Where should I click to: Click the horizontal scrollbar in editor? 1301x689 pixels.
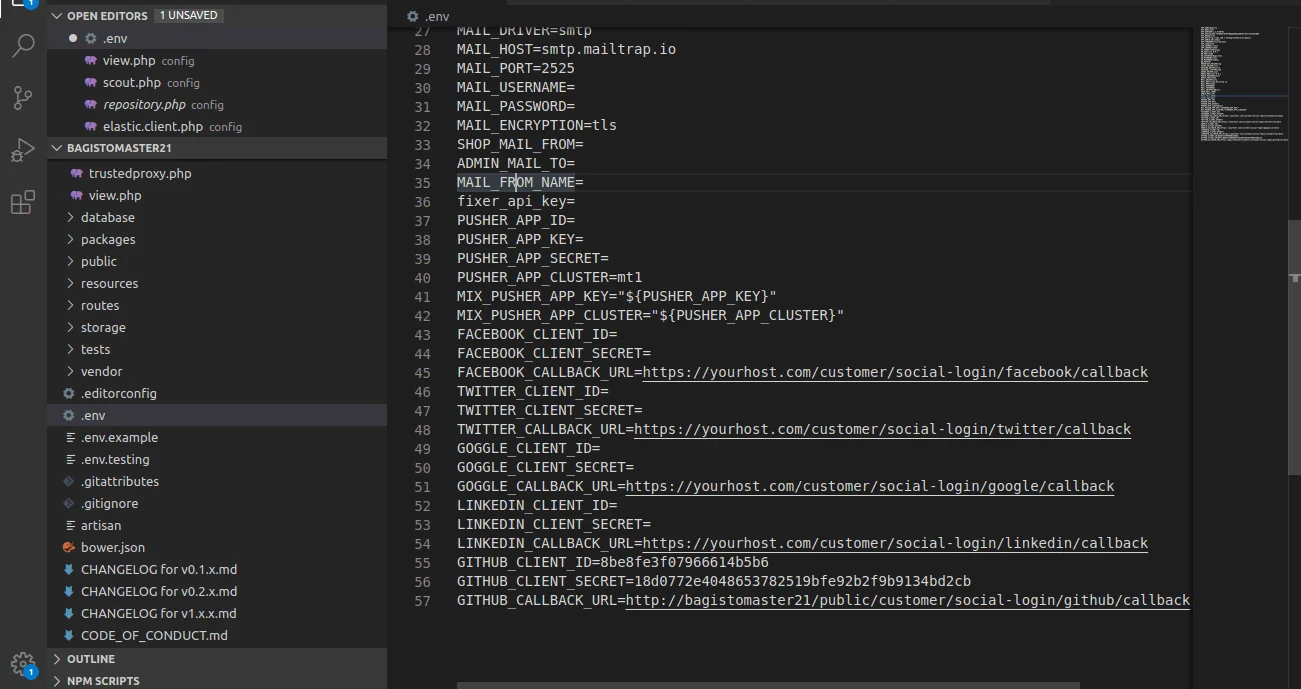coord(767,685)
